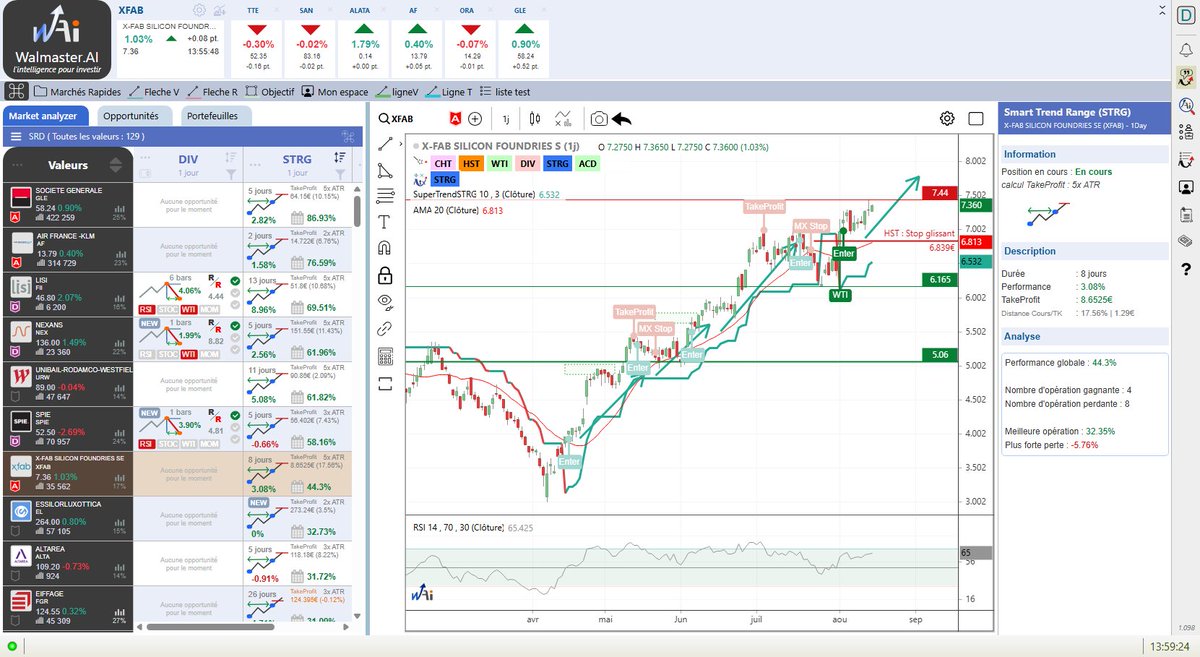The width and height of the screenshot is (1200, 657).
Task: Open the indicators icon in chart toolbar
Action: [565, 118]
